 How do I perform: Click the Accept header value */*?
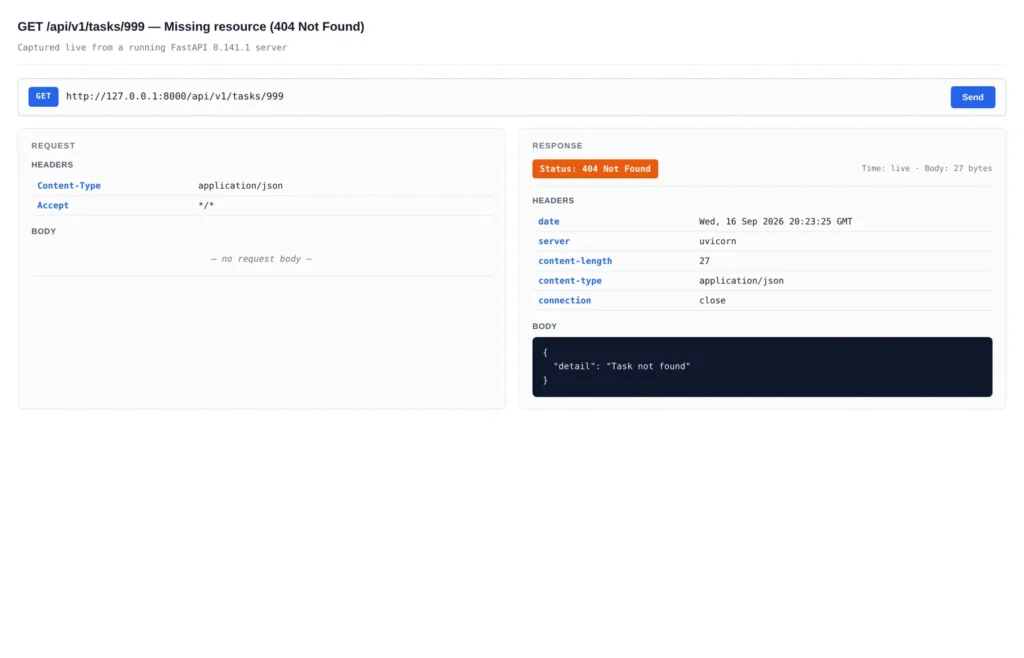(x=206, y=205)
